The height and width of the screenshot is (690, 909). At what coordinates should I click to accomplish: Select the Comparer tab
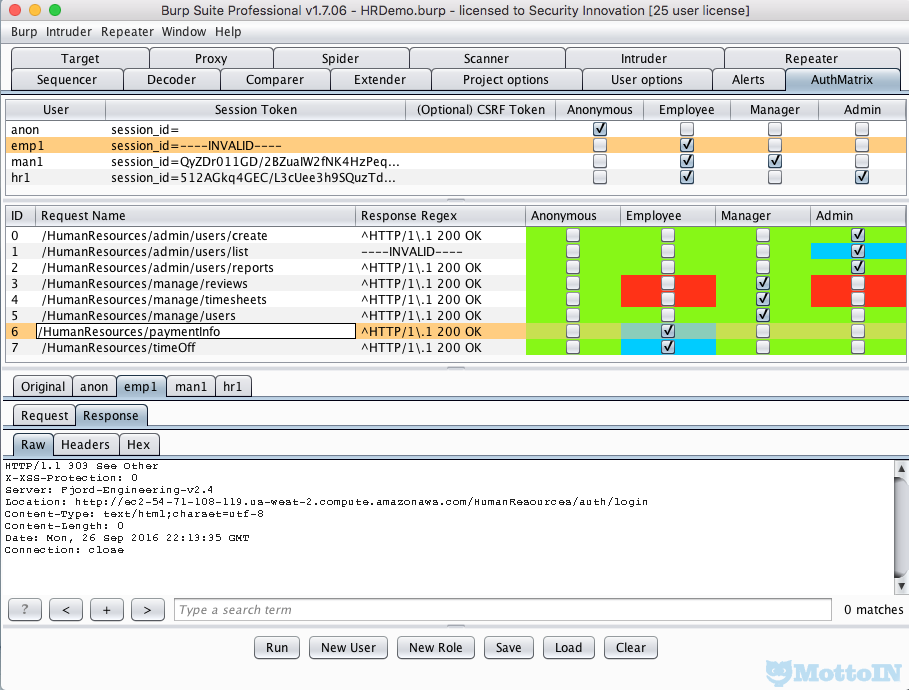(275, 79)
